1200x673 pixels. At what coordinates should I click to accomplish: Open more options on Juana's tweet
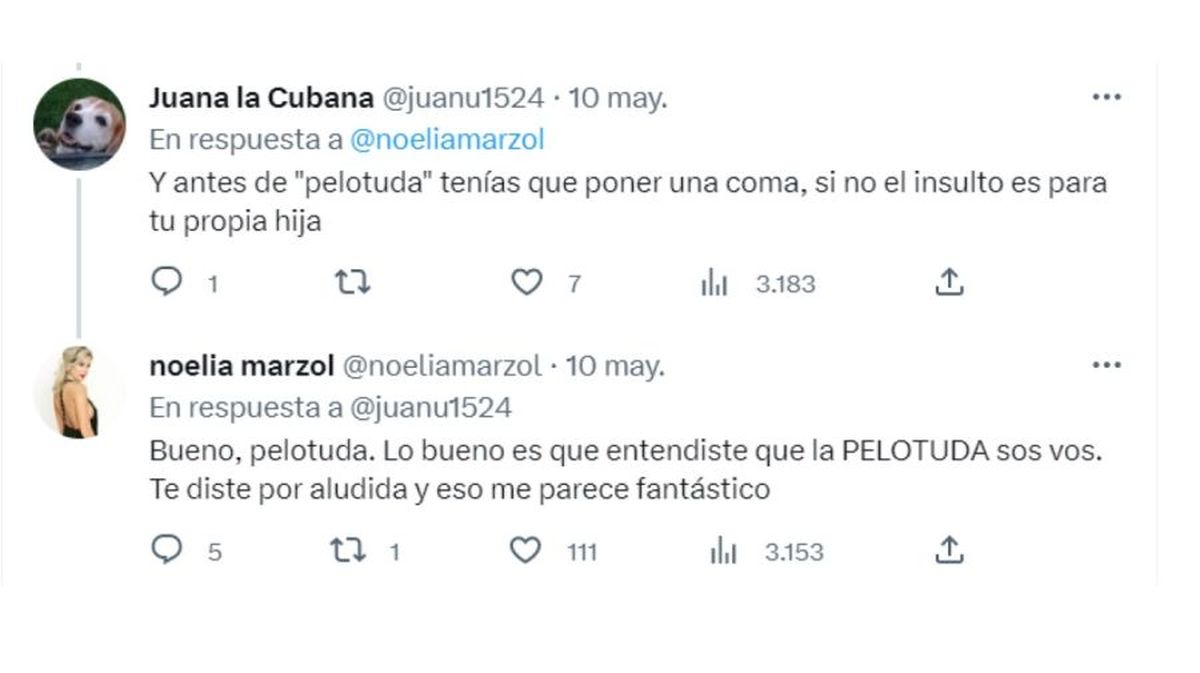(x=1106, y=98)
